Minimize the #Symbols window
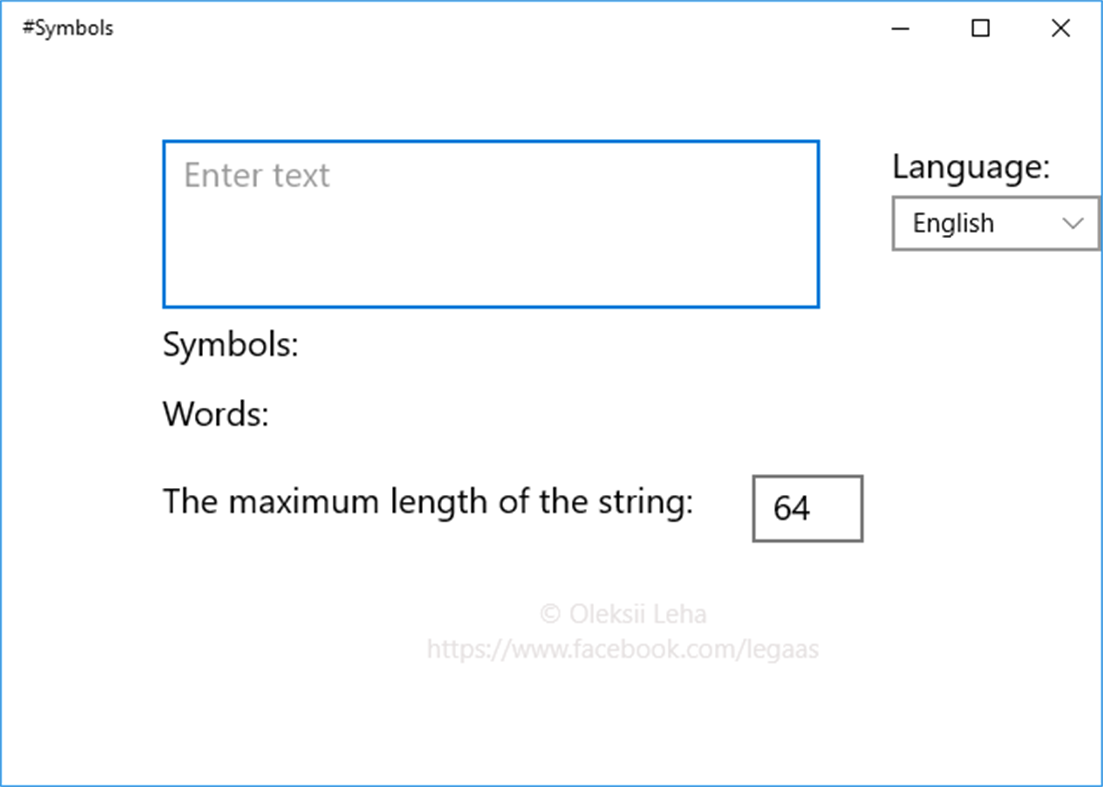The height and width of the screenshot is (787, 1103). click(900, 28)
